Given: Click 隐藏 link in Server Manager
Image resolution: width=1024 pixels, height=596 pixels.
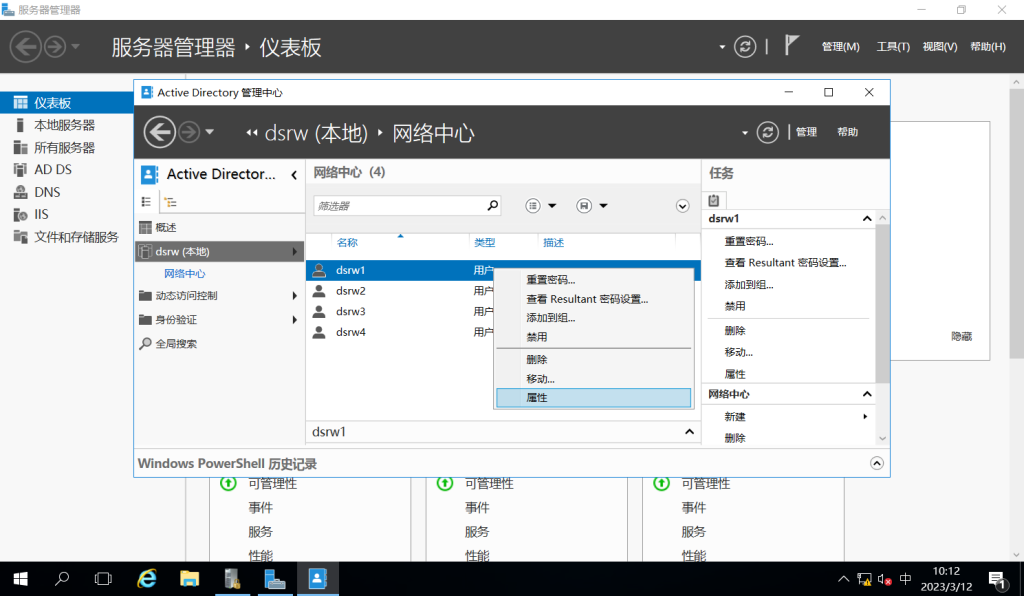Looking at the screenshot, I should 961,336.
